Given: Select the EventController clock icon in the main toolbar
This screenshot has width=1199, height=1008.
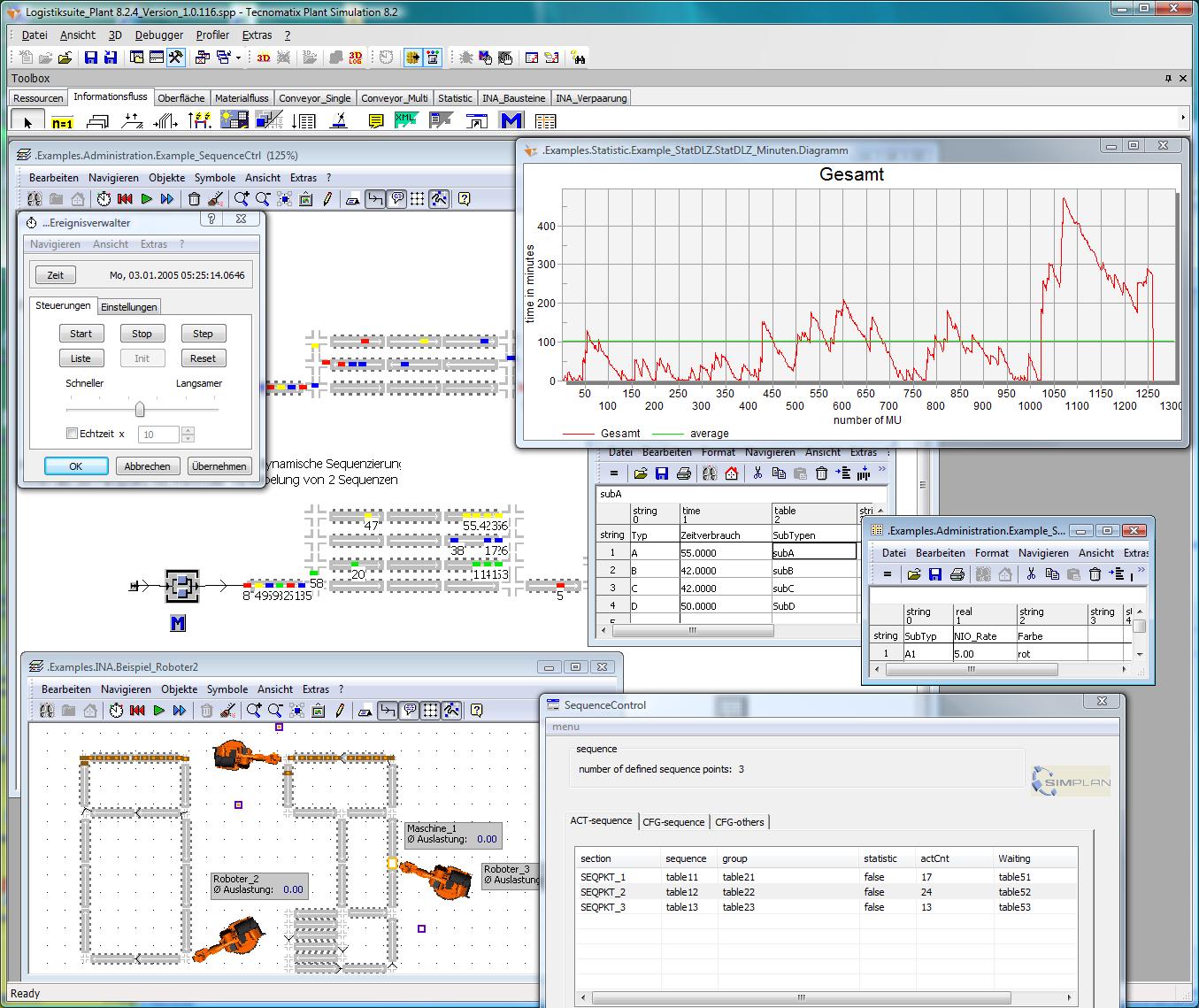Looking at the screenshot, I should (385, 58).
